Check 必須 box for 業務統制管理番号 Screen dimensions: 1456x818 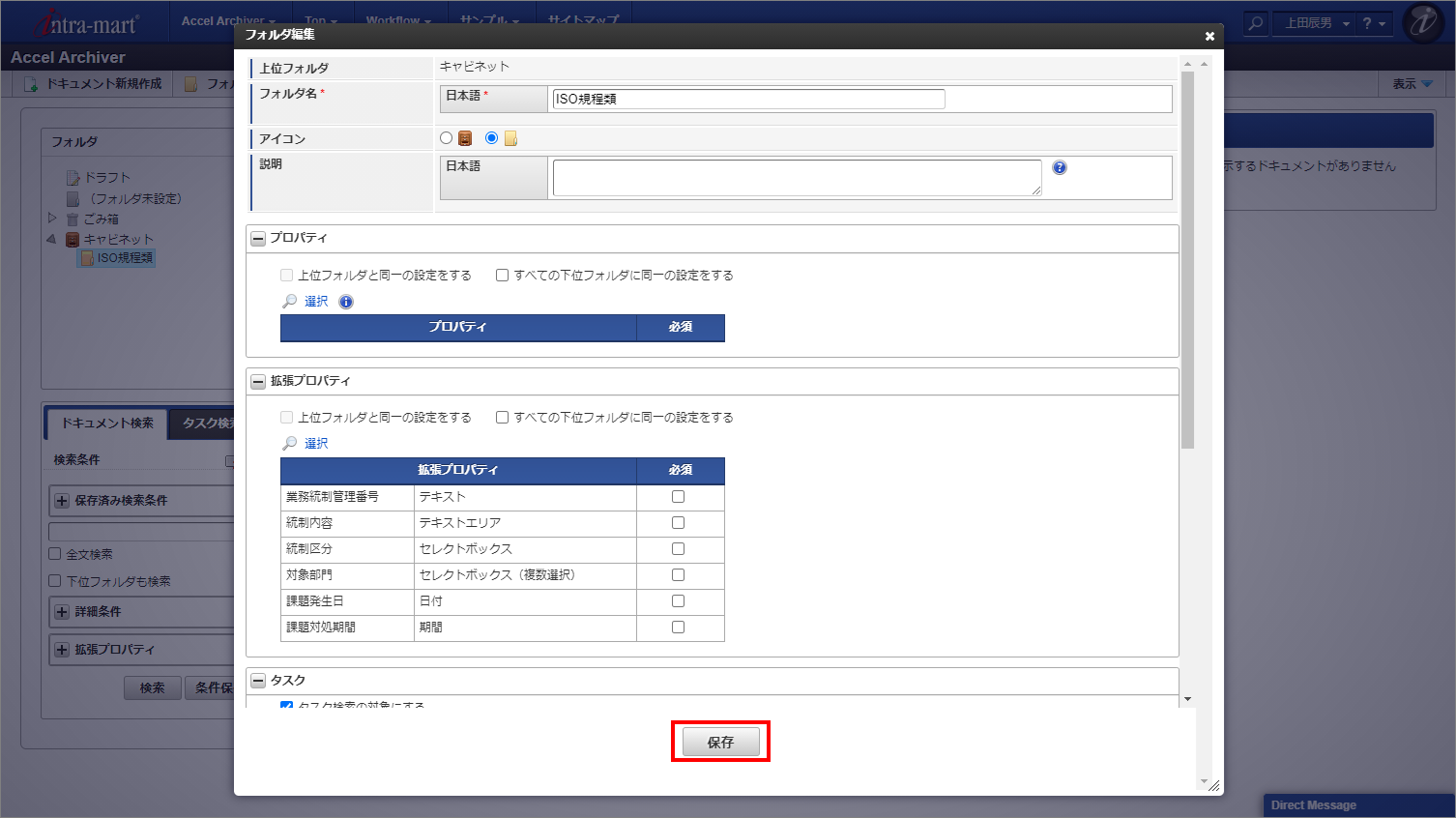(678, 497)
